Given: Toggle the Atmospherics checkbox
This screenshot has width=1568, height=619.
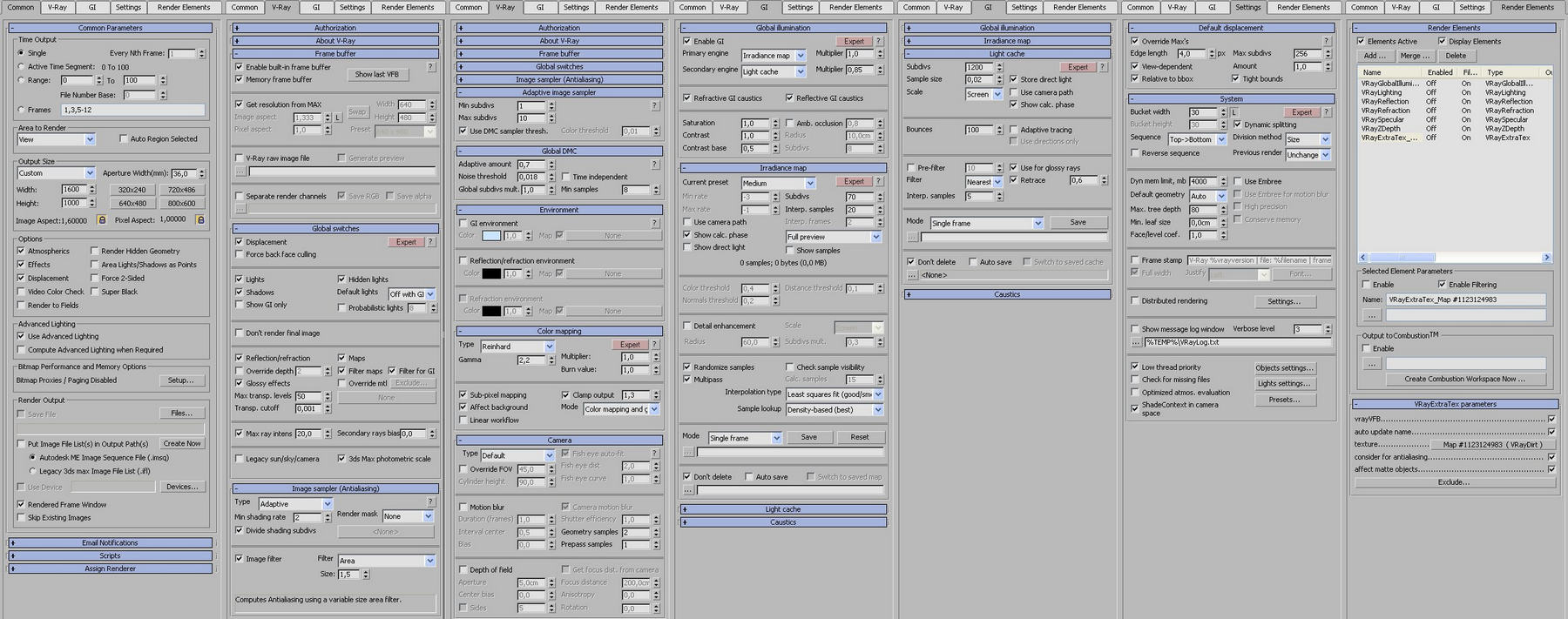Looking at the screenshot, I should coord(21,251).
